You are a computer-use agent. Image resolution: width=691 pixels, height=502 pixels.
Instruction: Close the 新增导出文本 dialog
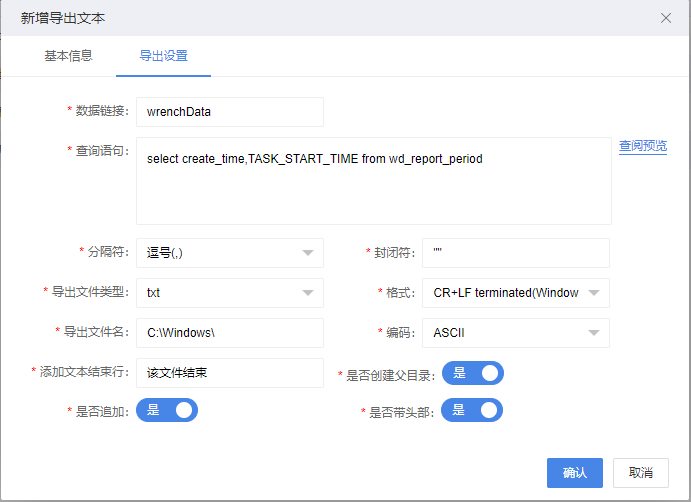pyautogui.click(x=666, y=18)
